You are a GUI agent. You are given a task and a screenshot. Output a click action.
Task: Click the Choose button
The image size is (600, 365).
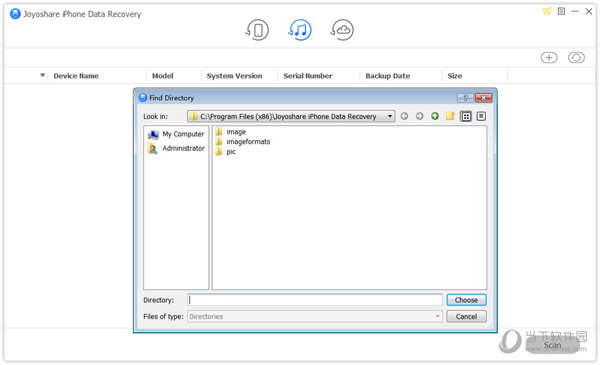coord(466,300)
